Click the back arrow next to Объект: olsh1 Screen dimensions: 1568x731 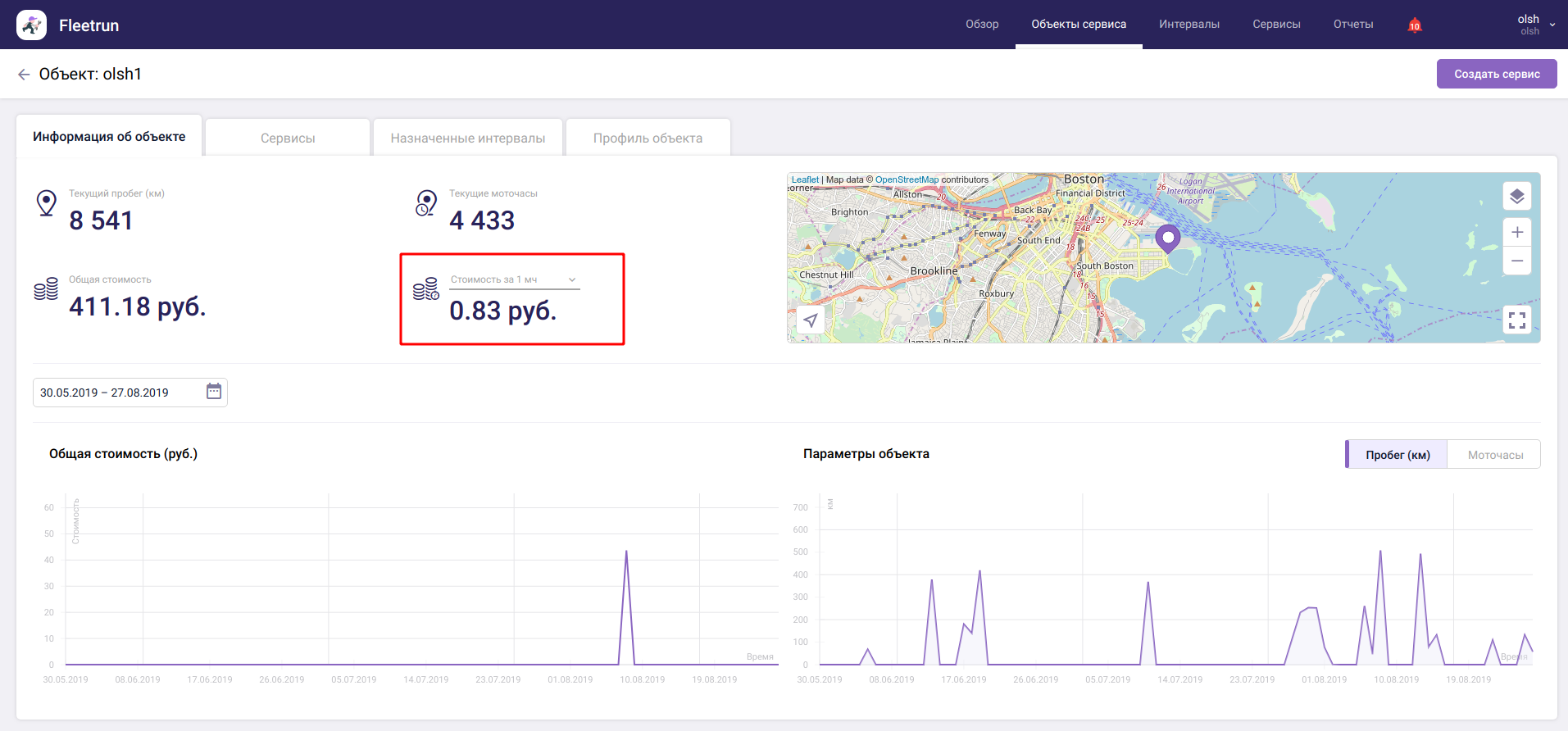pyautogui.click(x=24, y=75)
